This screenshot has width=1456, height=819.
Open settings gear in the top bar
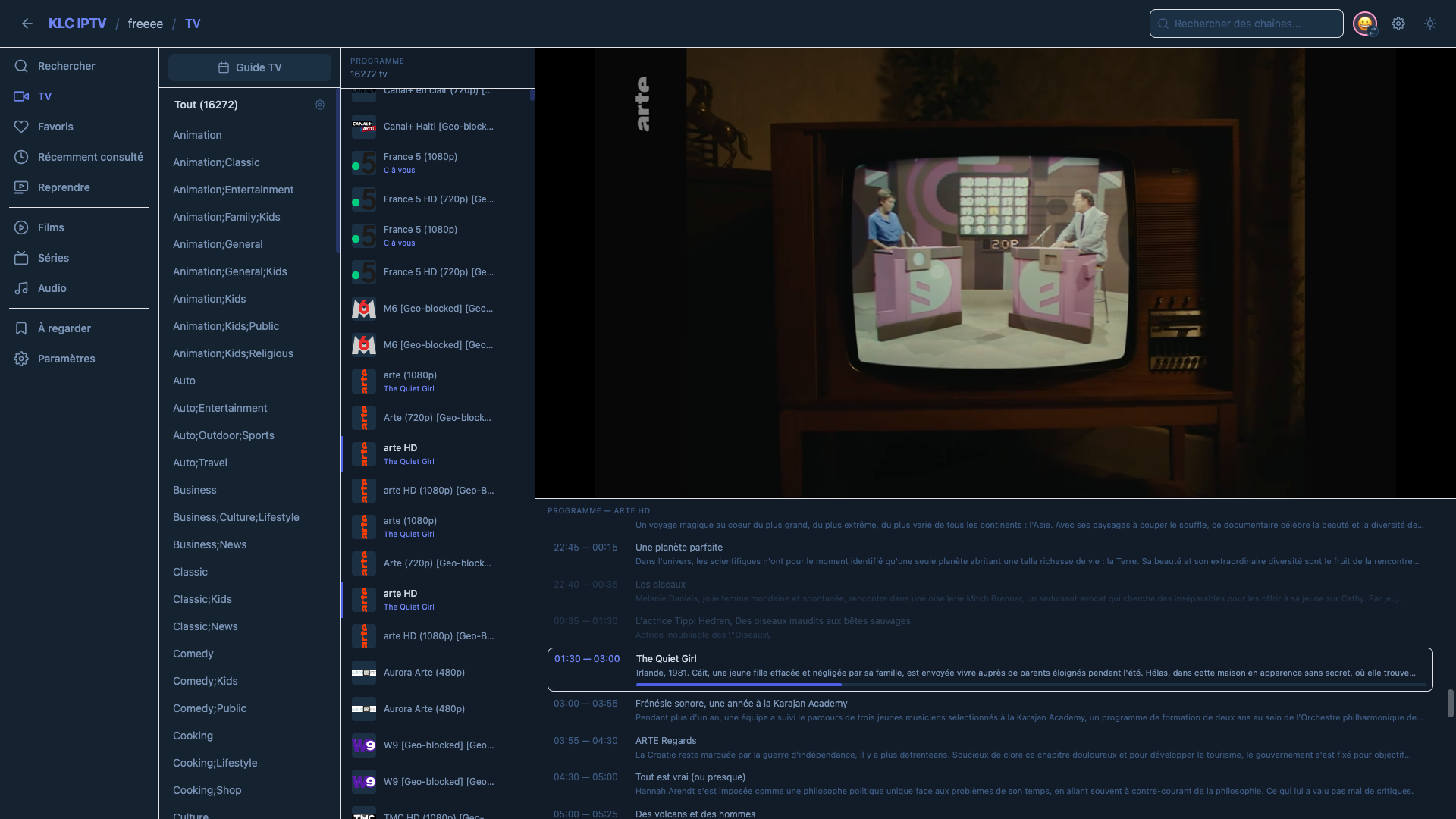tap(1398, 24)
